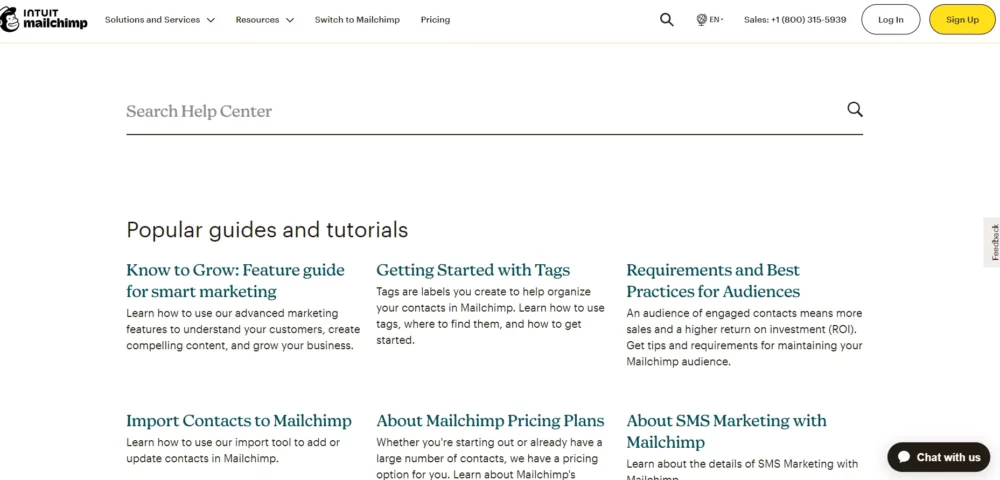Open the EN language globe selector
This screenshot has height=480, width=1000.
click(x=710, y=20)
